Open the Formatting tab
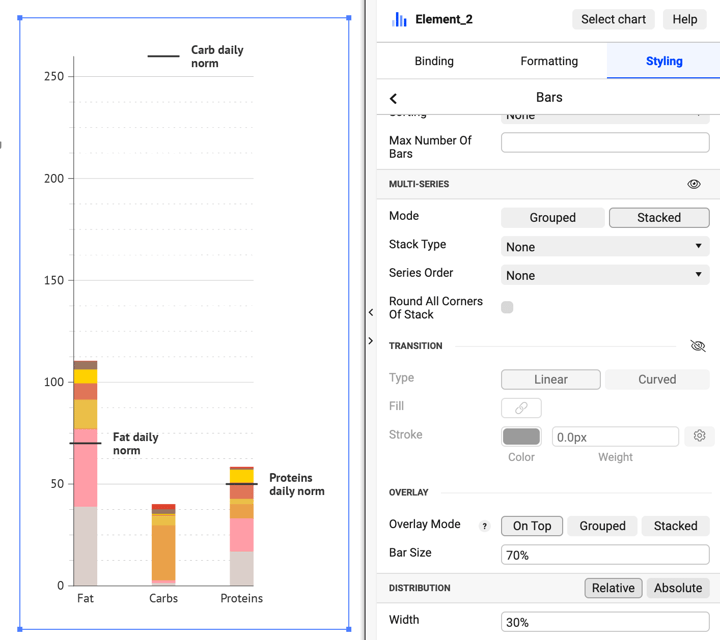This screenshot has height=640, width=720. [x=549, y=61]
